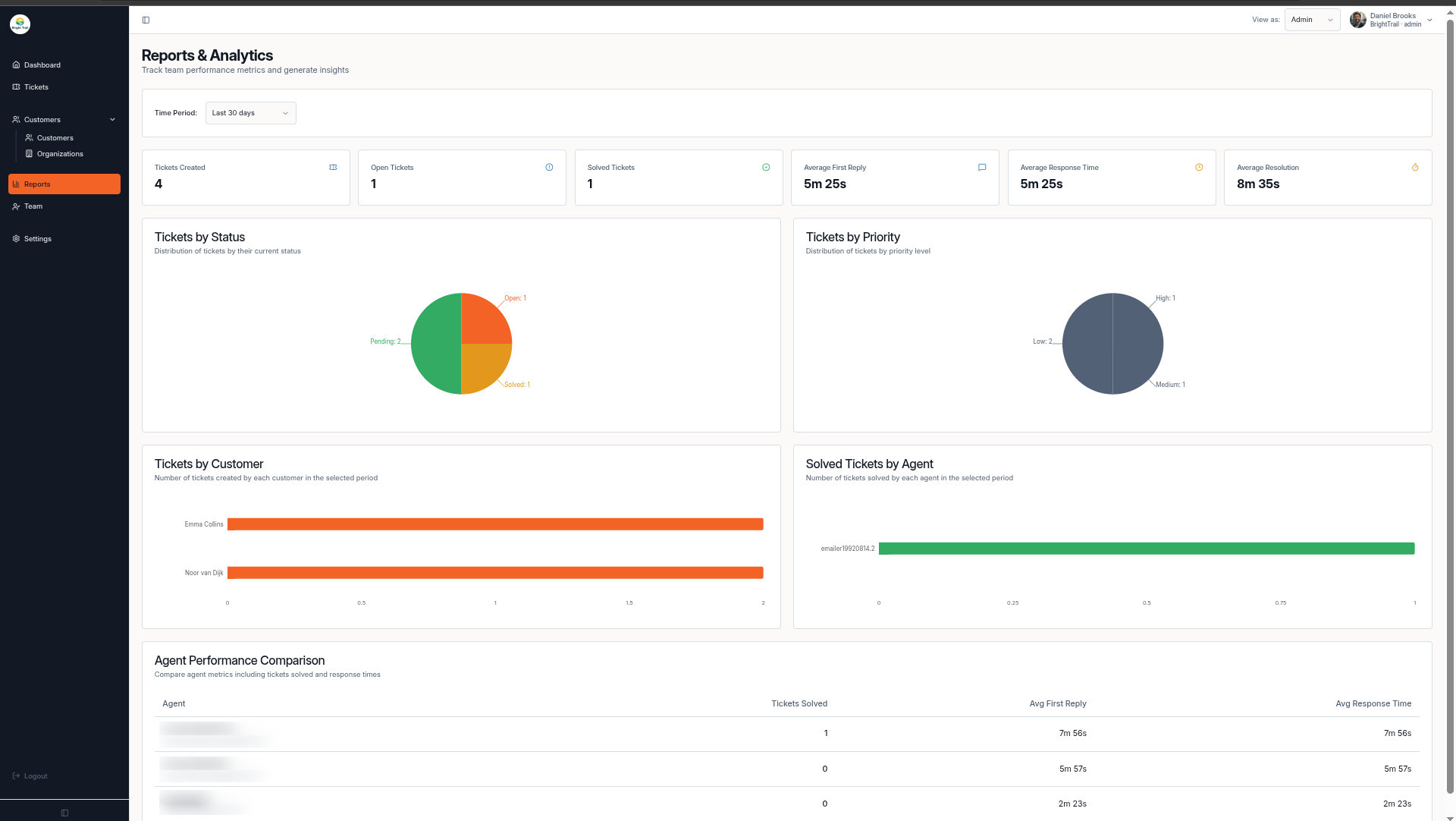The width and height of the screenshot is (1456, 821).
Task: Open the View as Admin dropdown
Action: [1312, 20]
